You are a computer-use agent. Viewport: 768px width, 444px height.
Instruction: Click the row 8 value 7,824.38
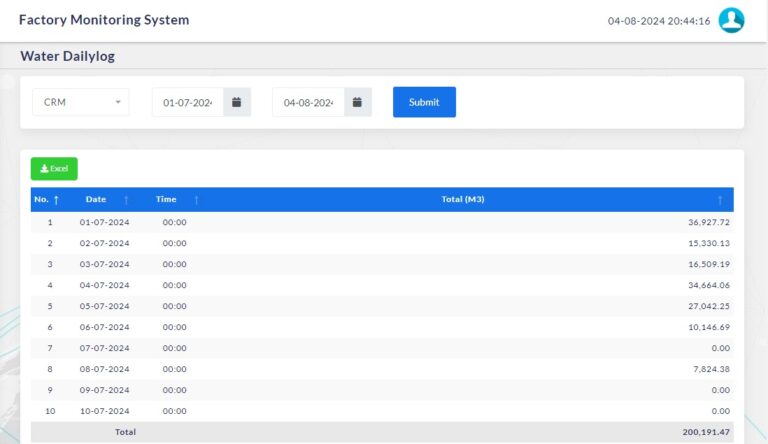(x=710, y=369)
